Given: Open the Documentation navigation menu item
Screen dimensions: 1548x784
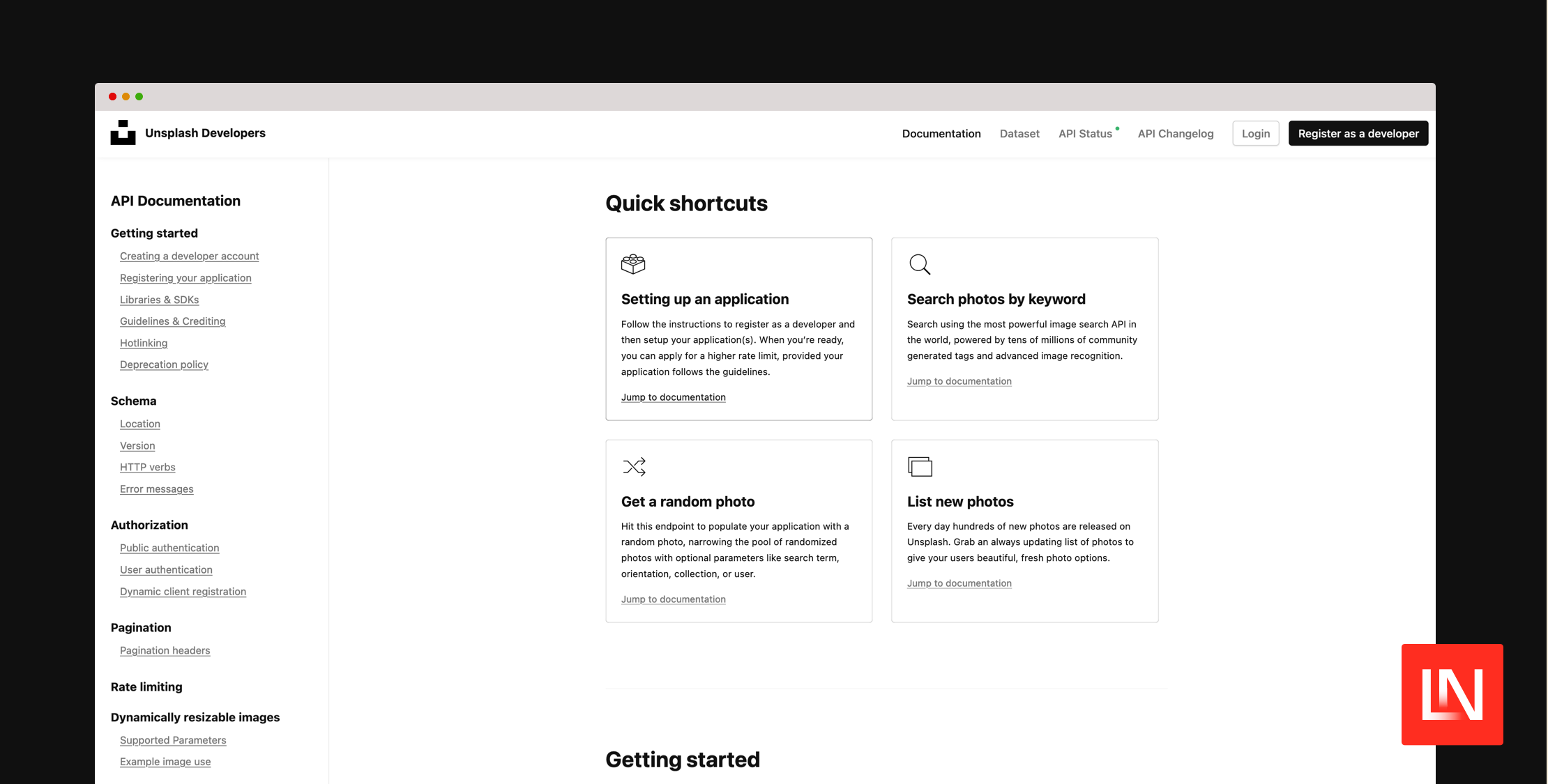Looking at the screenshot, I should coord(940,132).
